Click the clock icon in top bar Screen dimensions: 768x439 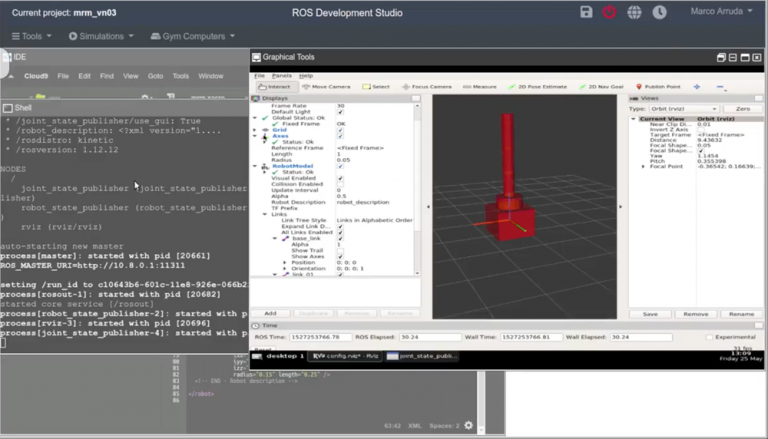pyautogui.click(x=659, y=12)
